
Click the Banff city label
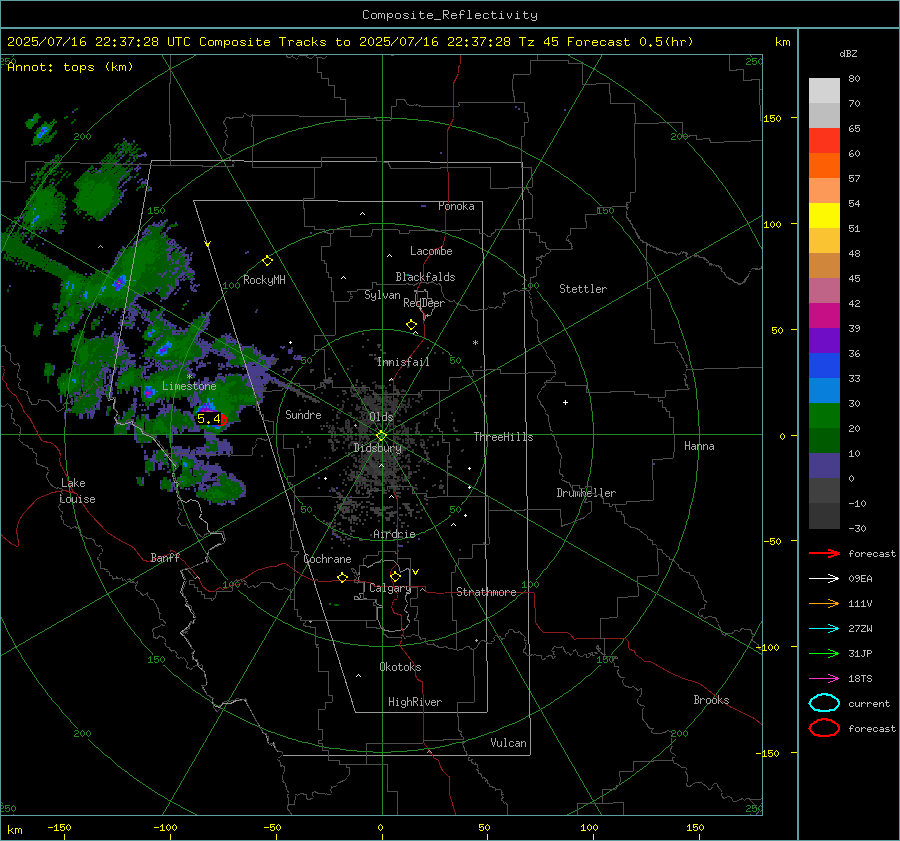165,557
